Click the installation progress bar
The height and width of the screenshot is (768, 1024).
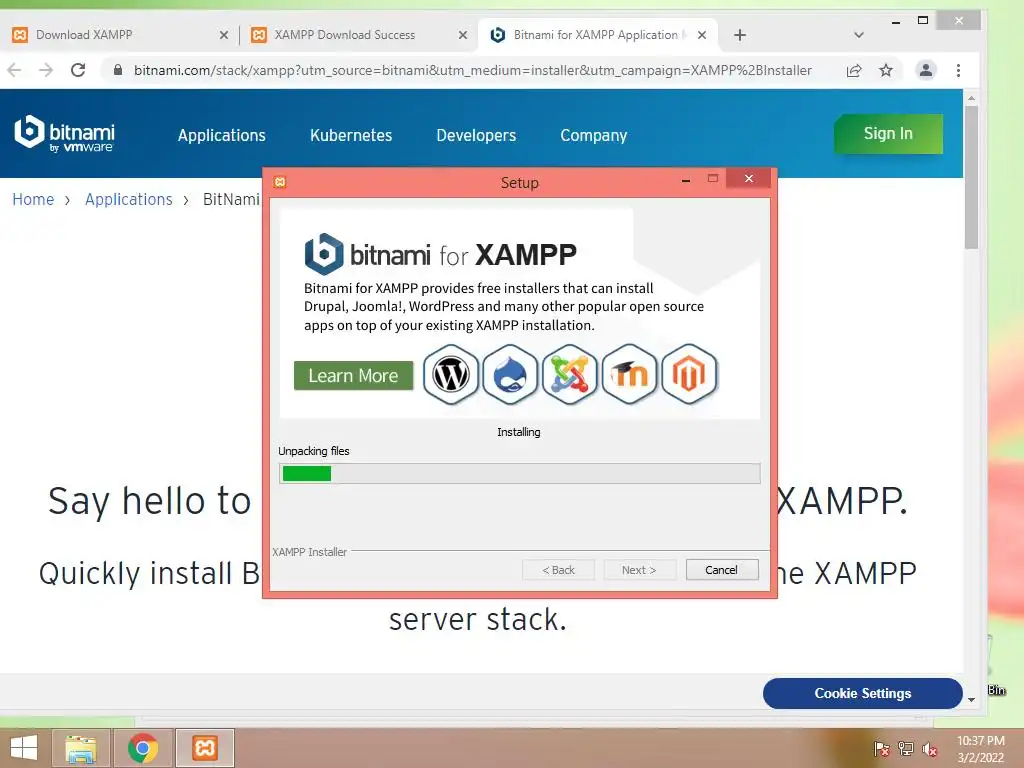[520, 473]
